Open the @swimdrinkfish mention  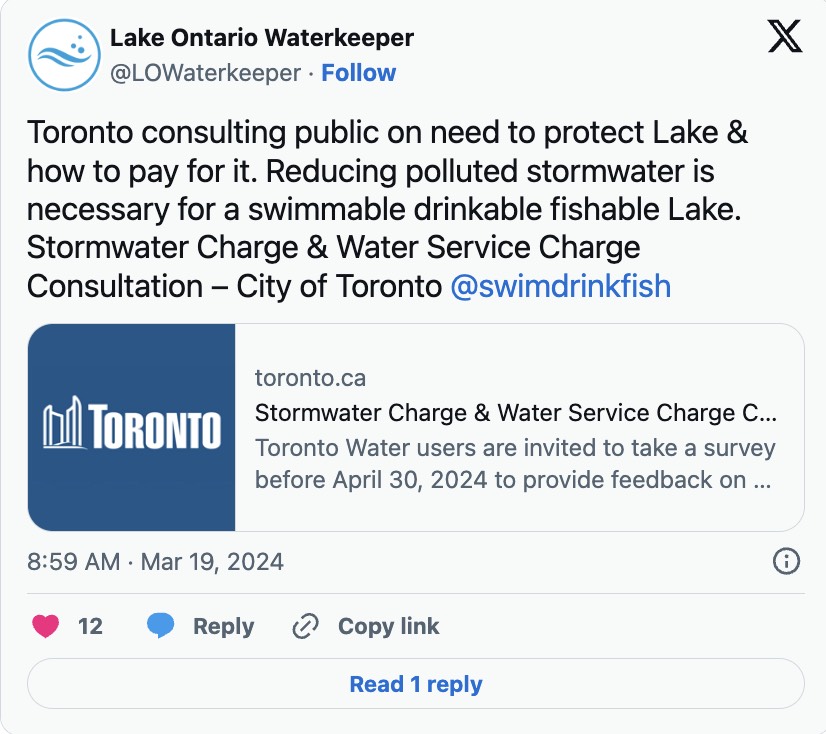[x=560, y=286]
